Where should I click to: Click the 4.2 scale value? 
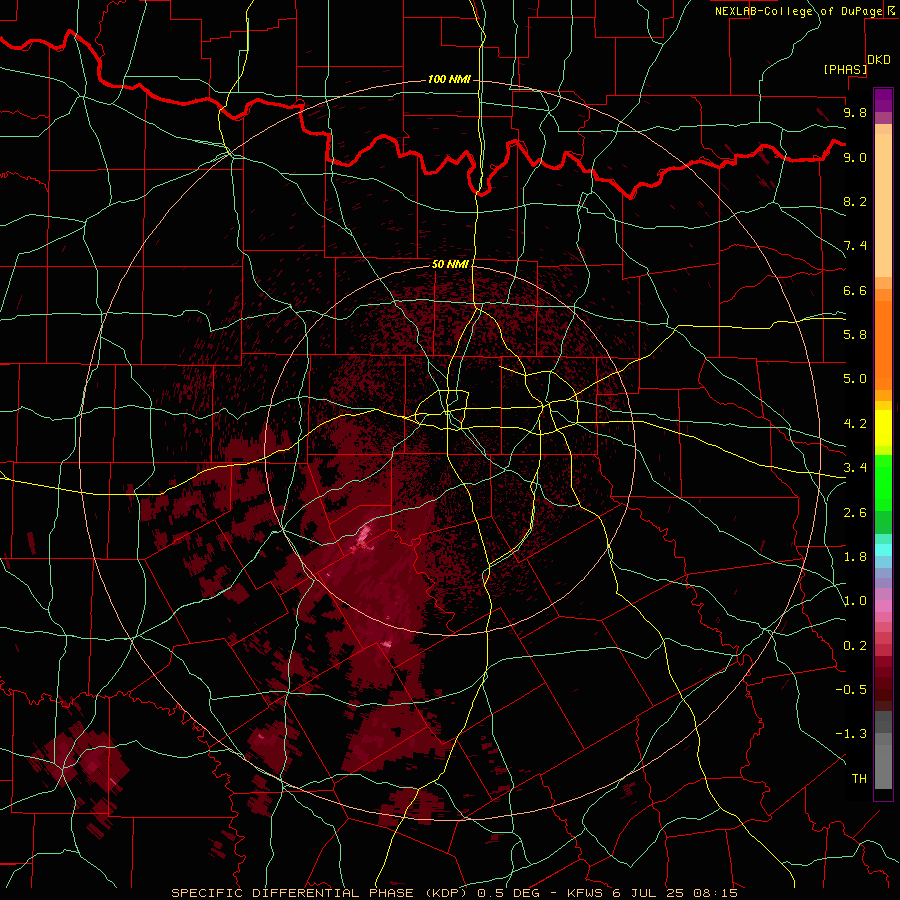coord(855,424)
